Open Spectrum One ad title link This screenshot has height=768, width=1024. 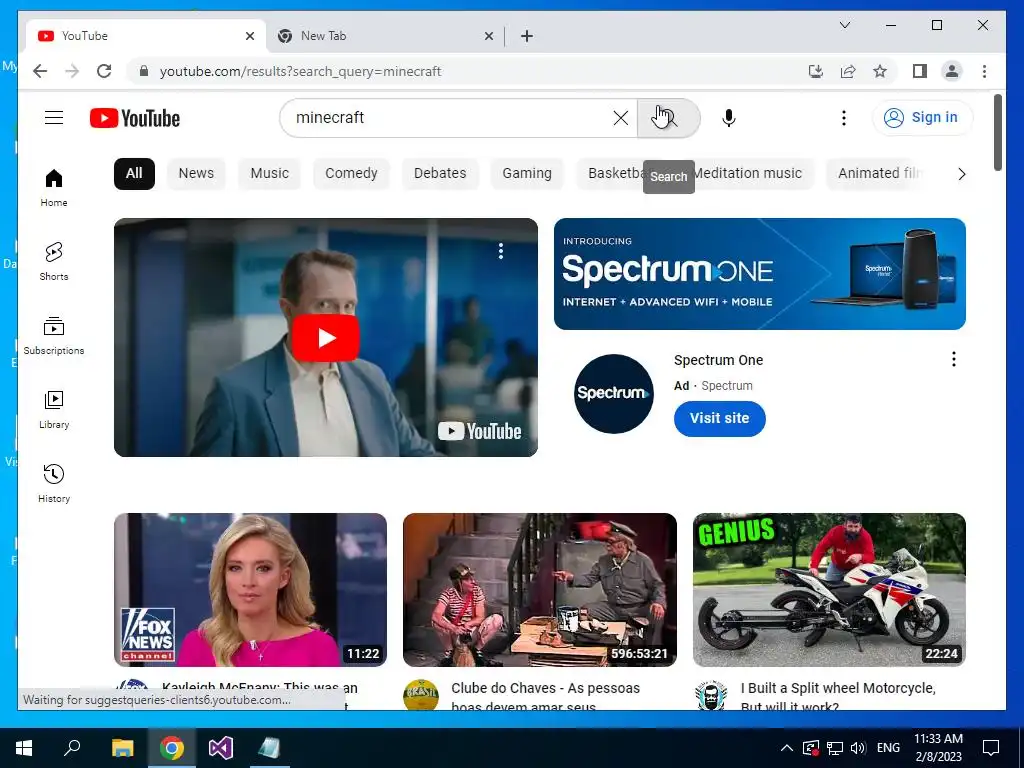[x=718, y=360]
